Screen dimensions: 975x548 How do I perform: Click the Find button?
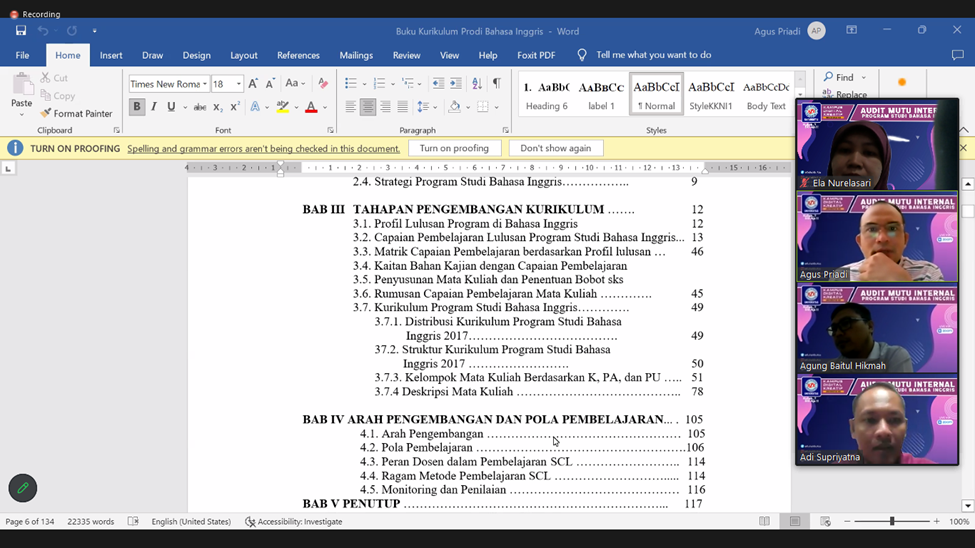[839, 77]
